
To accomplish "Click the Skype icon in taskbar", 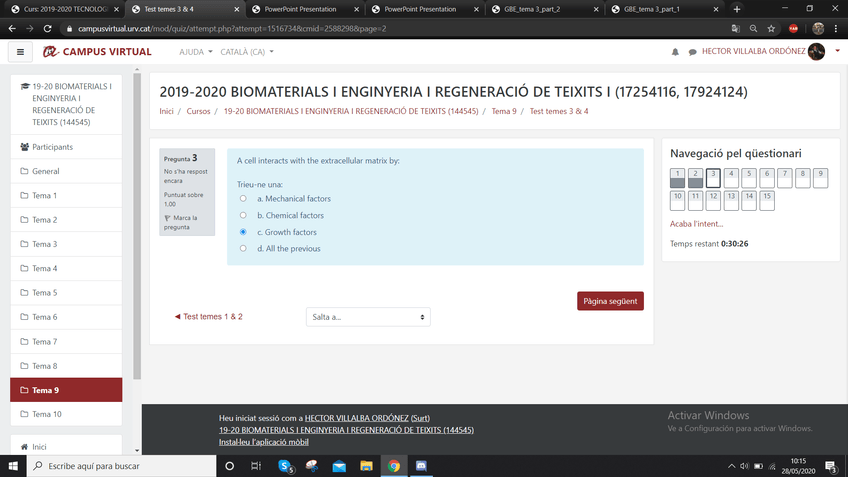I will 285,466.
